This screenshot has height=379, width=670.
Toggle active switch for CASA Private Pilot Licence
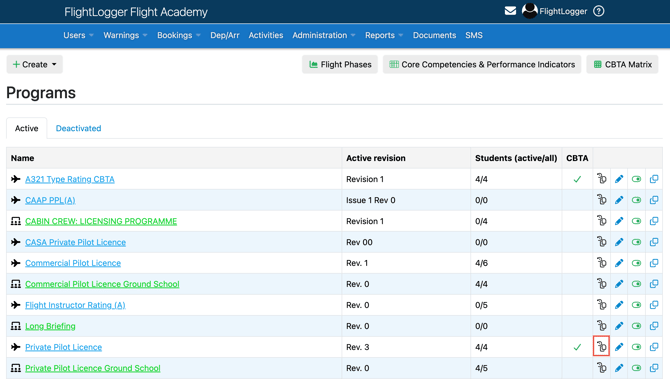click(636, 242)
